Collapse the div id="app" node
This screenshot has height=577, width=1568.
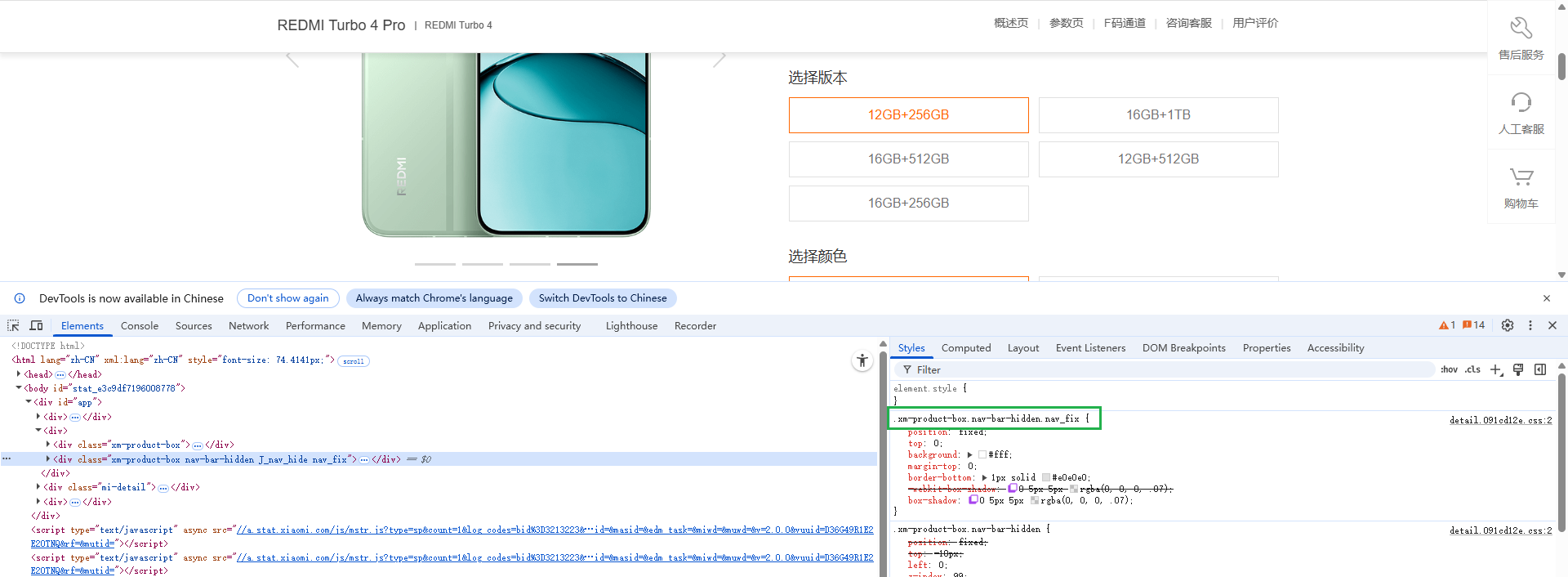pyautogui.click(x=29, y=402)
